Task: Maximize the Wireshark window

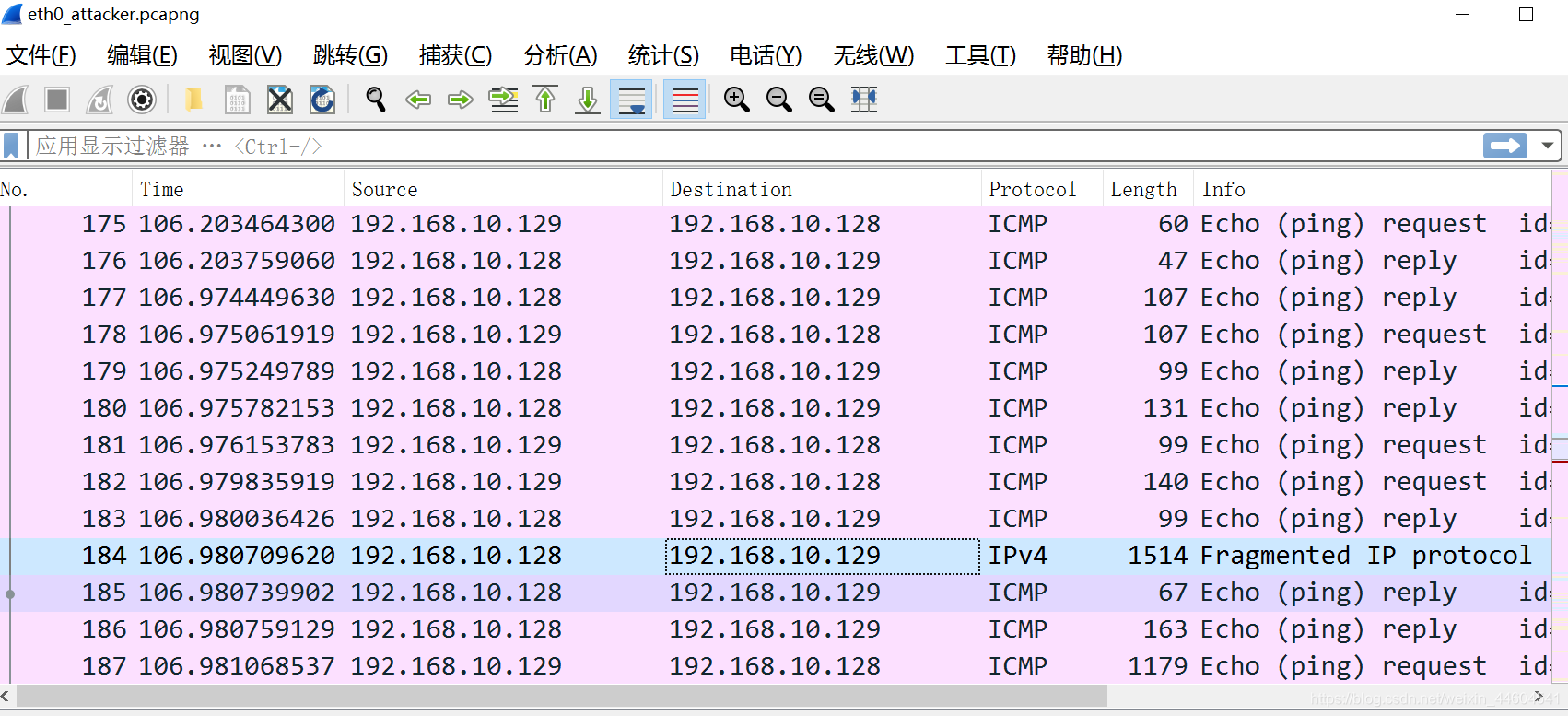Action: pos(1526,14)
